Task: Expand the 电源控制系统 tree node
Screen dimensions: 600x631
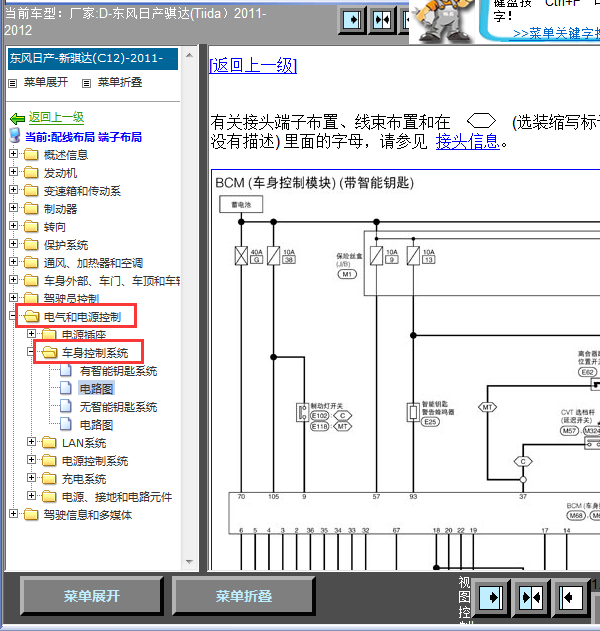Action: [x=31, y=460]
